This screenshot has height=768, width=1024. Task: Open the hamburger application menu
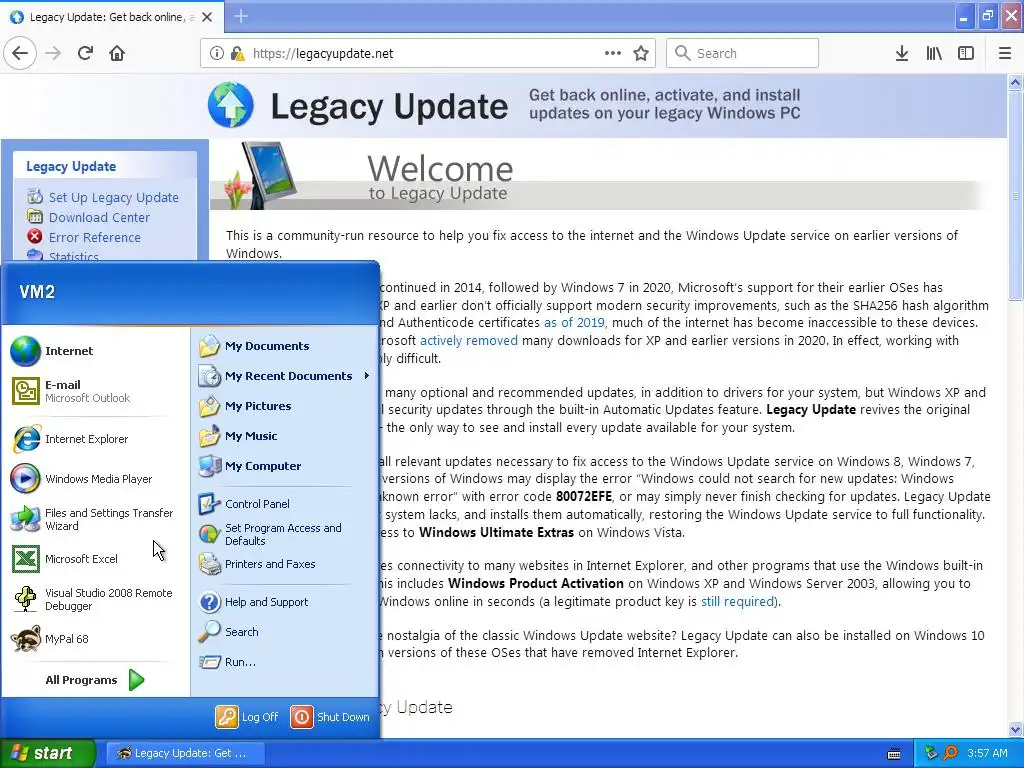(x=1005, y=54)
